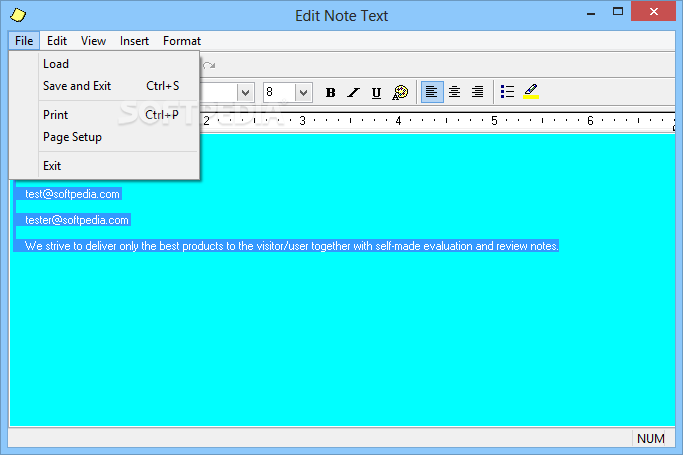This screenshot has height=455, width=683.
Task: Center align the text
Action: coord(455,92)
